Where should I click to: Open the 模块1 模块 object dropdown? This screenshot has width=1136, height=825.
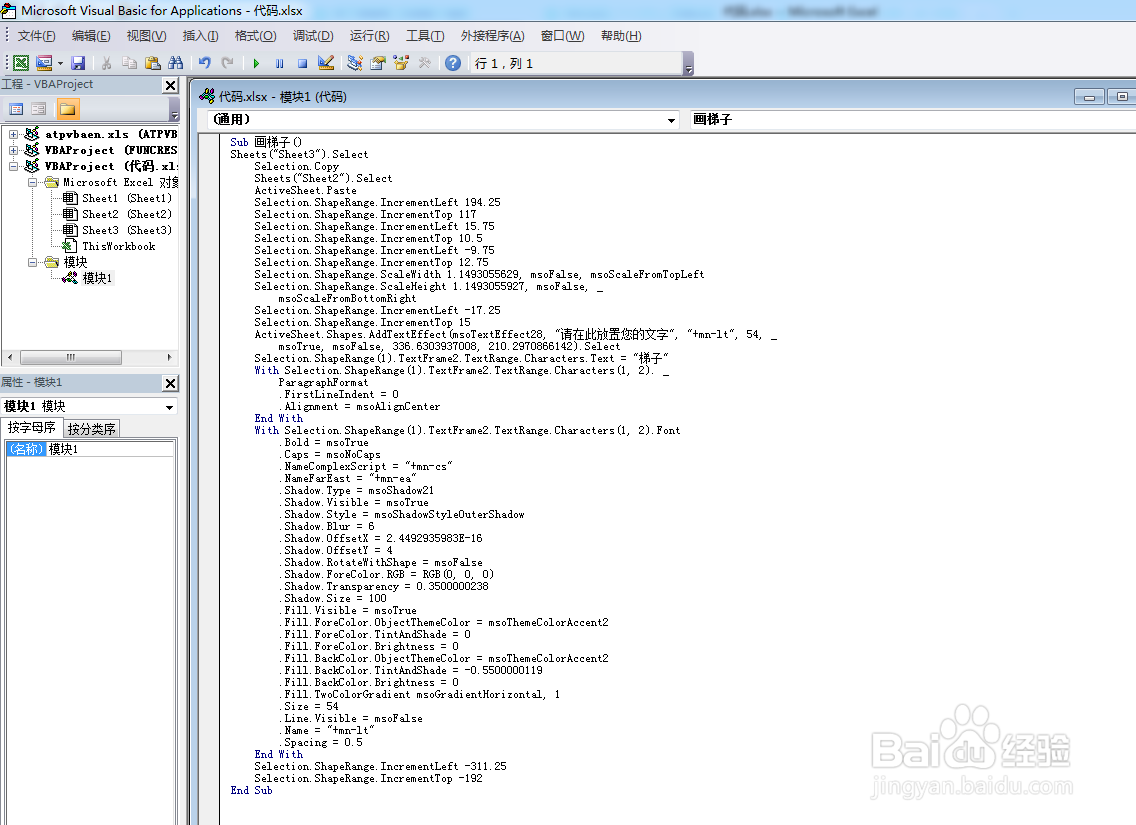point(169,407)
